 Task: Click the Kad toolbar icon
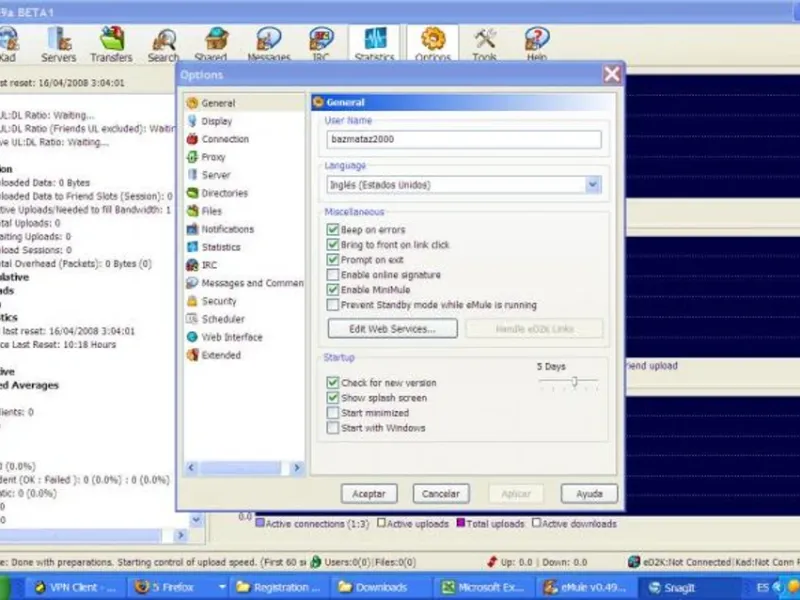click(x=8, y=44)
